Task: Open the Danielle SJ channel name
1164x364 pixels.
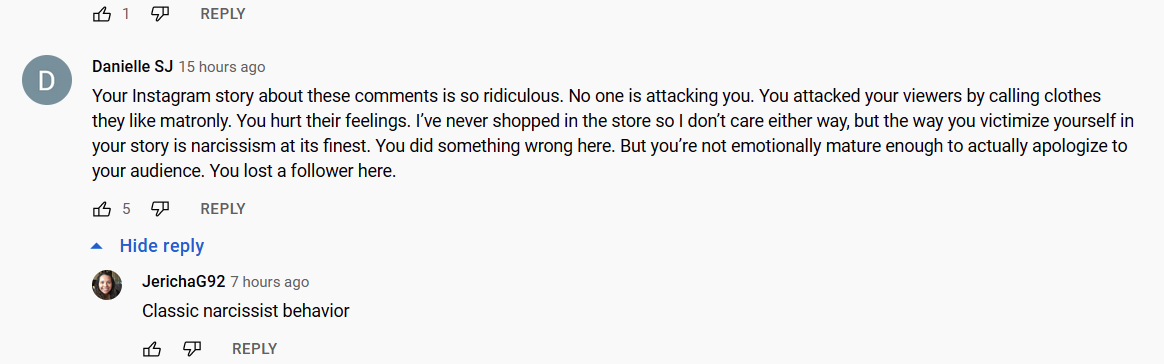Action: pyautogui.click(x=132, y=67)
